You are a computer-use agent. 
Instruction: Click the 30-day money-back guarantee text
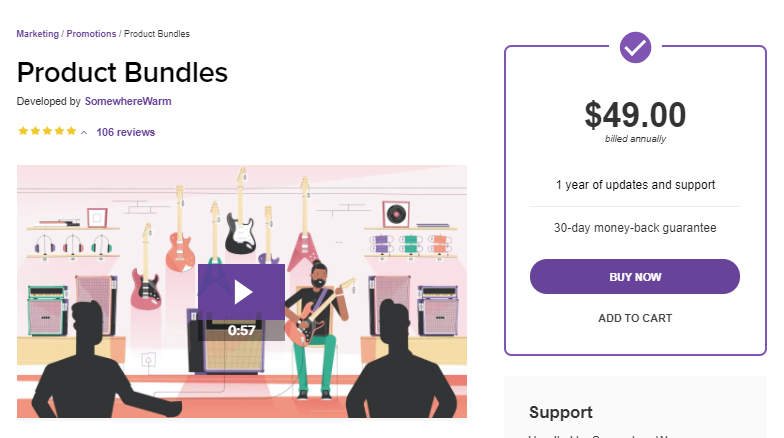[635, 228]
